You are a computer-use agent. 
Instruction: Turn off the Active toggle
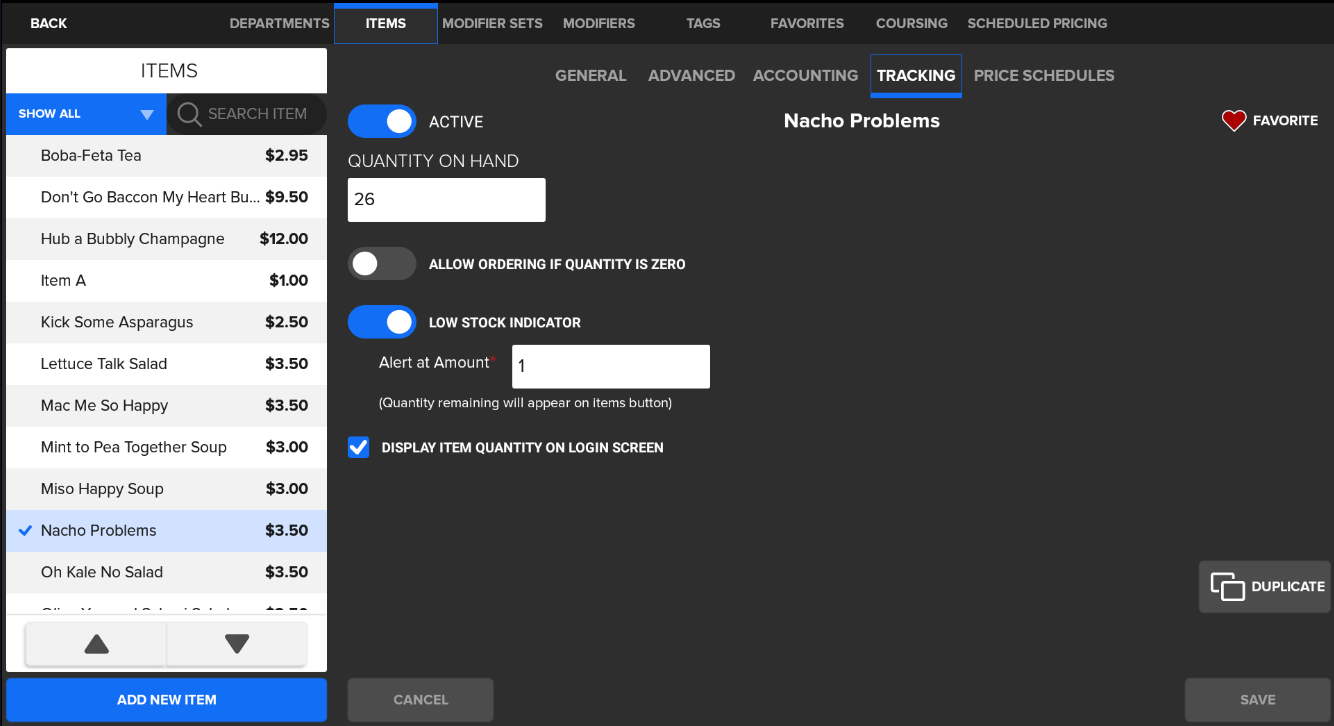(x=381, y=121)
